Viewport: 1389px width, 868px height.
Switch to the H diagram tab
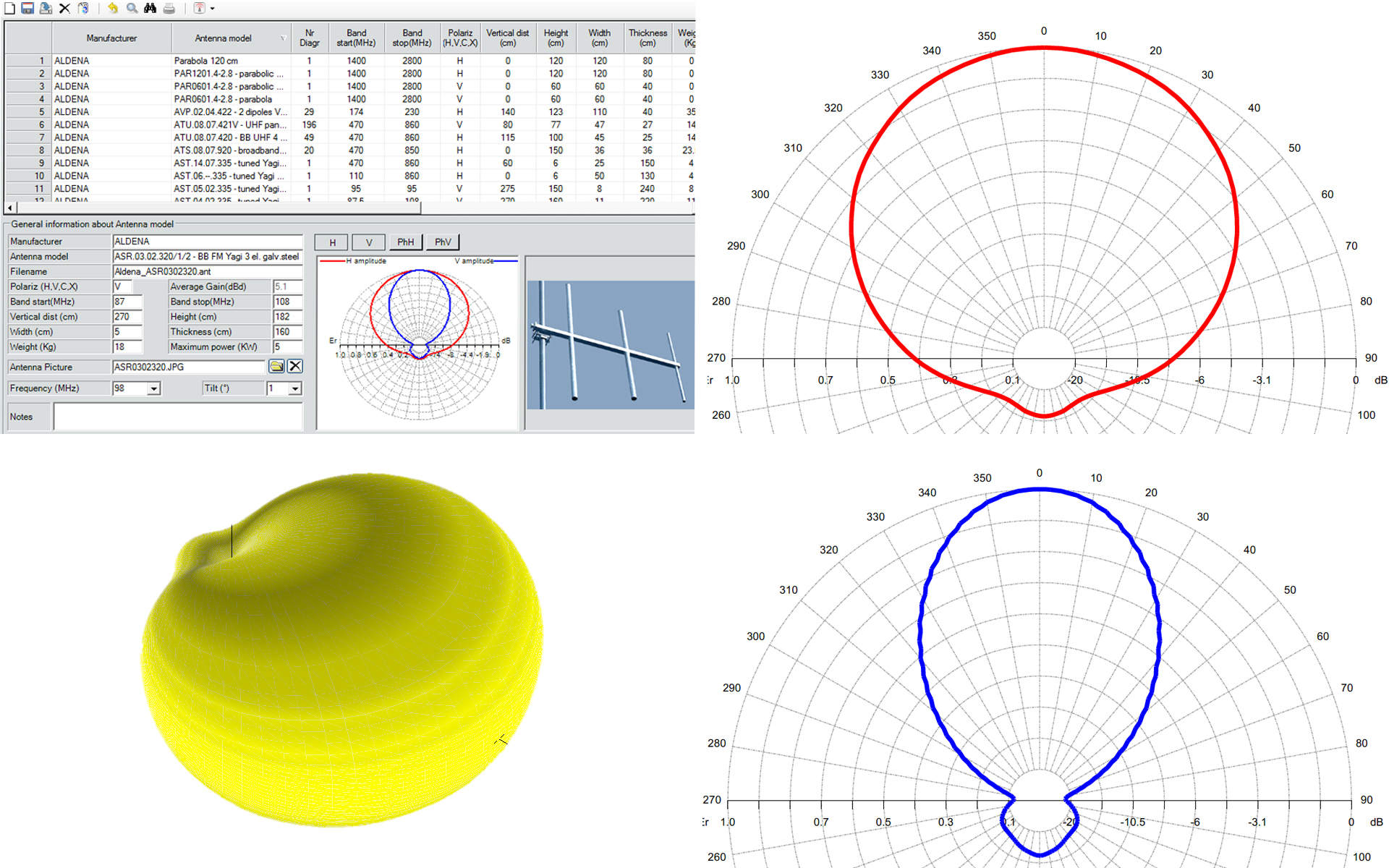click(332, 242)
